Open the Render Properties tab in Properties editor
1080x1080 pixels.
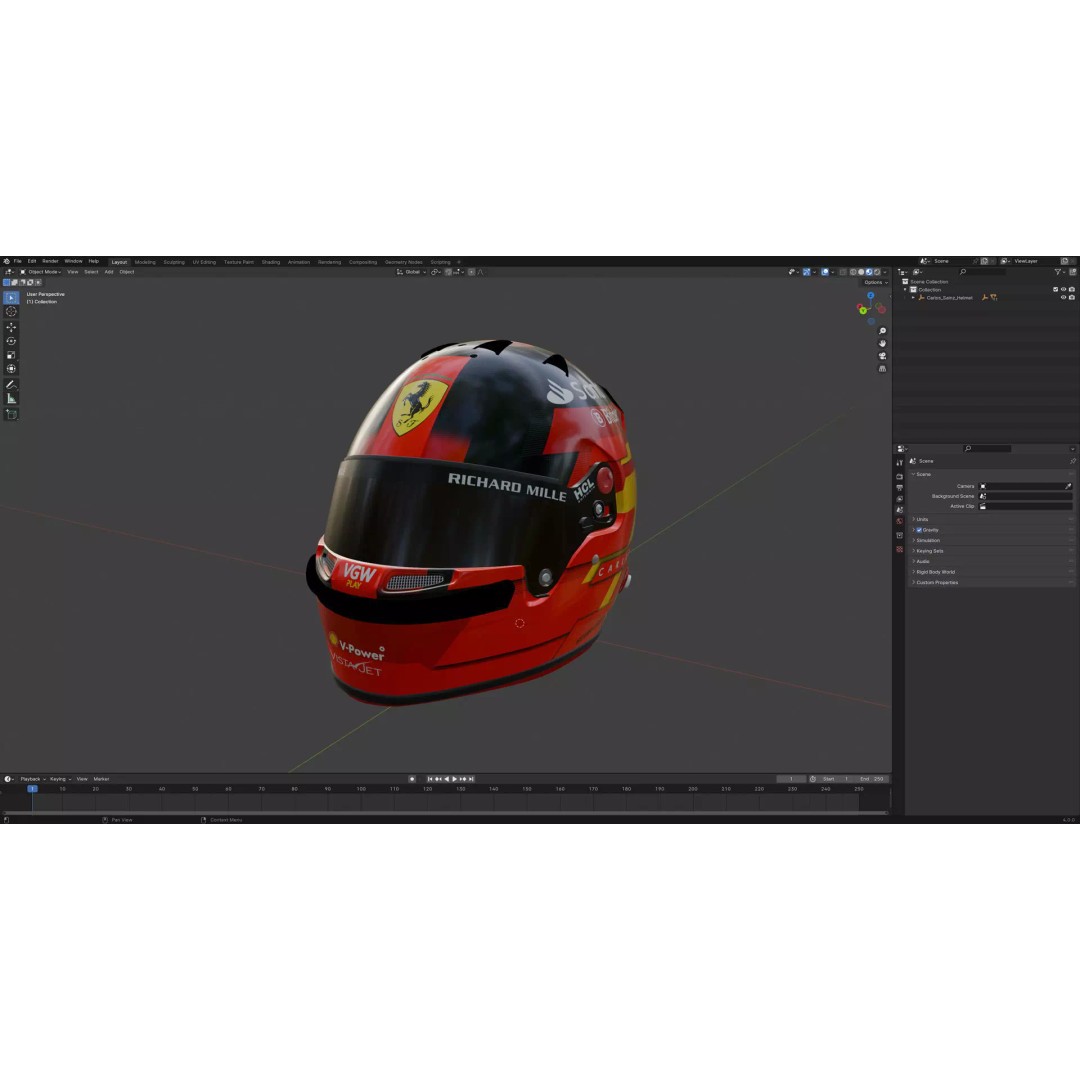900,476
